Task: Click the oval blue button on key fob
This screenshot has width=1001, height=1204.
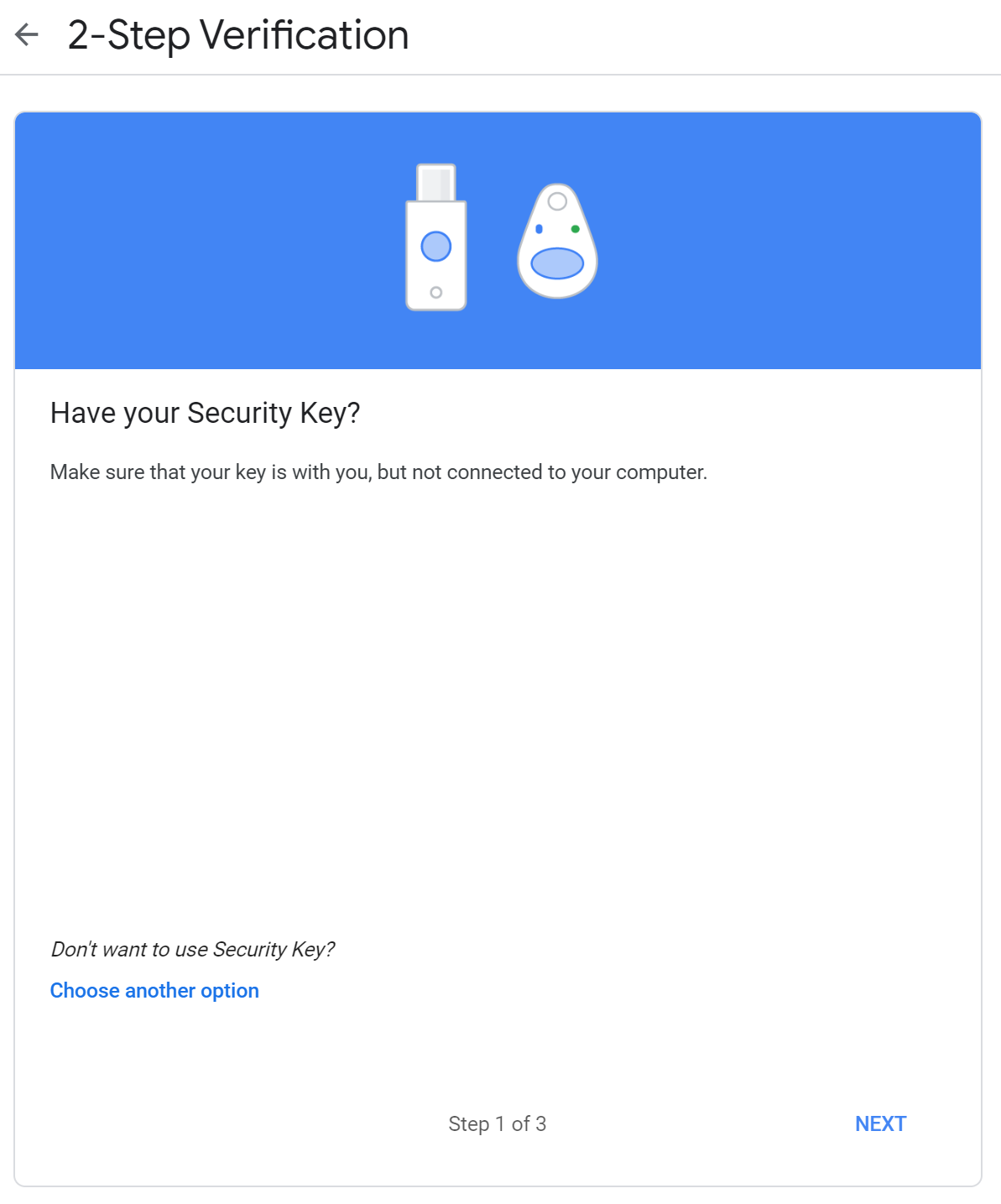Action: pos(557,263)
